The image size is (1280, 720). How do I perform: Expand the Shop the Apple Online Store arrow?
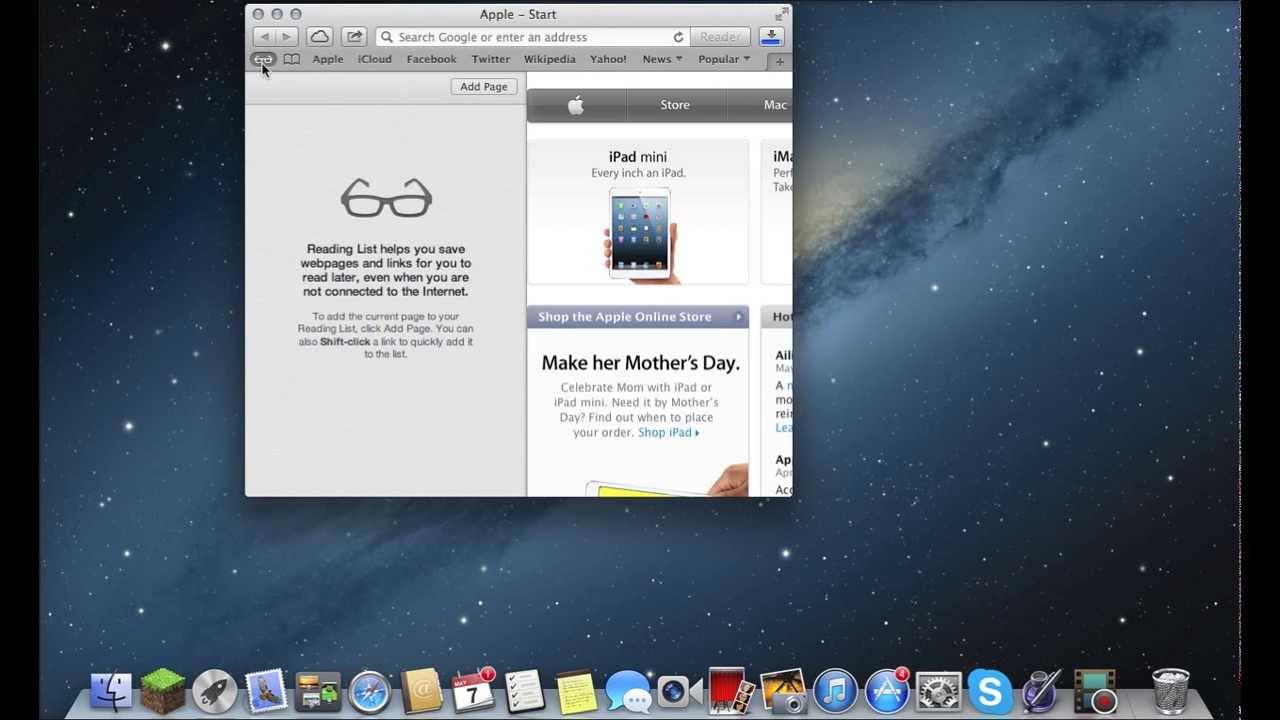[739, 317]
